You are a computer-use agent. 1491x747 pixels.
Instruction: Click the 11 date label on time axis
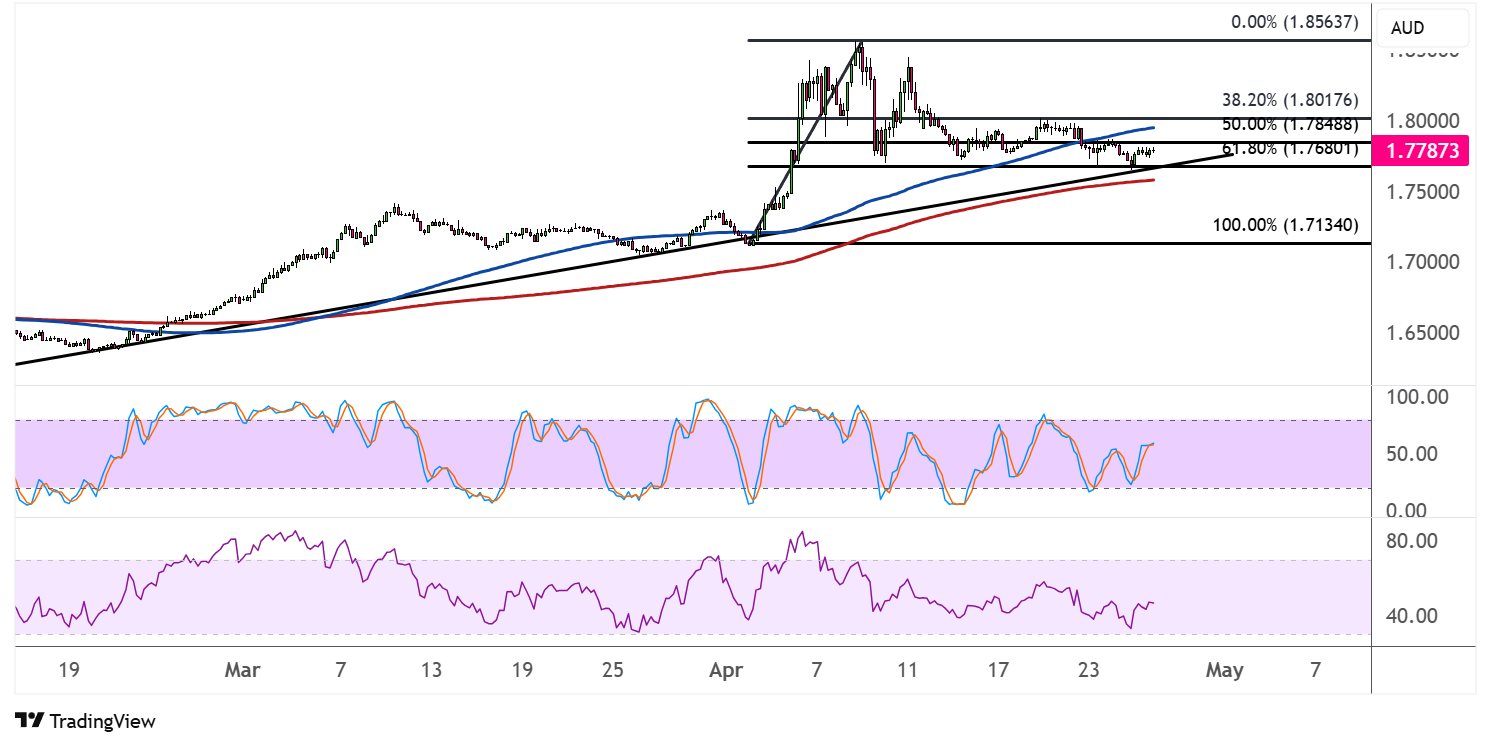(x=907, y=671)
